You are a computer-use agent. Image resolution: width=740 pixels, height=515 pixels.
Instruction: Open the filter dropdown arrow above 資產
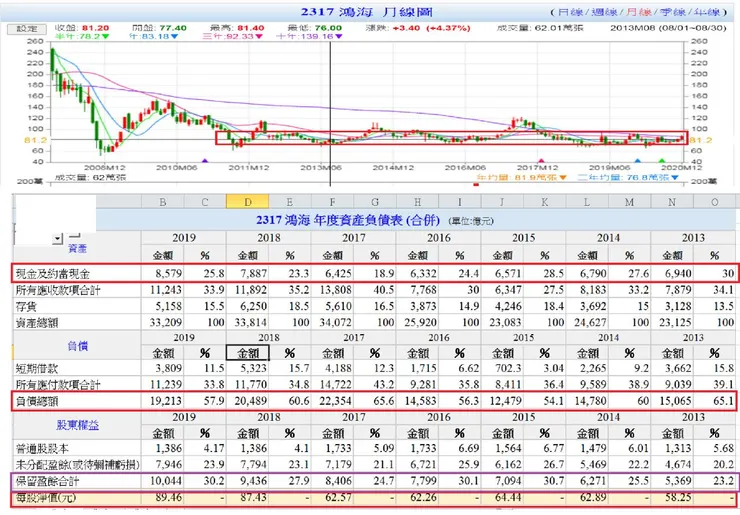click(x=58, y=238)
